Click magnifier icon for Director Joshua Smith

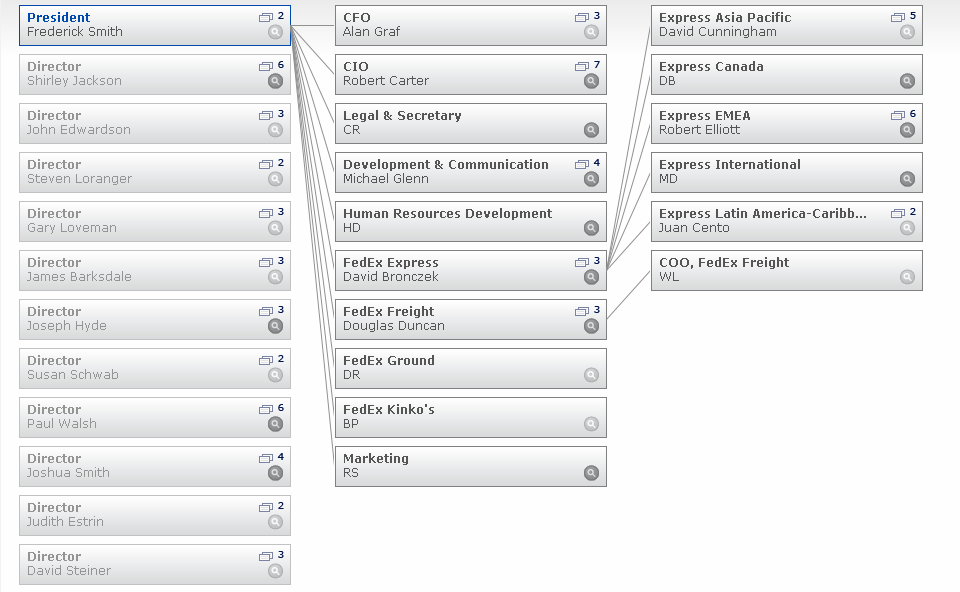[276, 473]
